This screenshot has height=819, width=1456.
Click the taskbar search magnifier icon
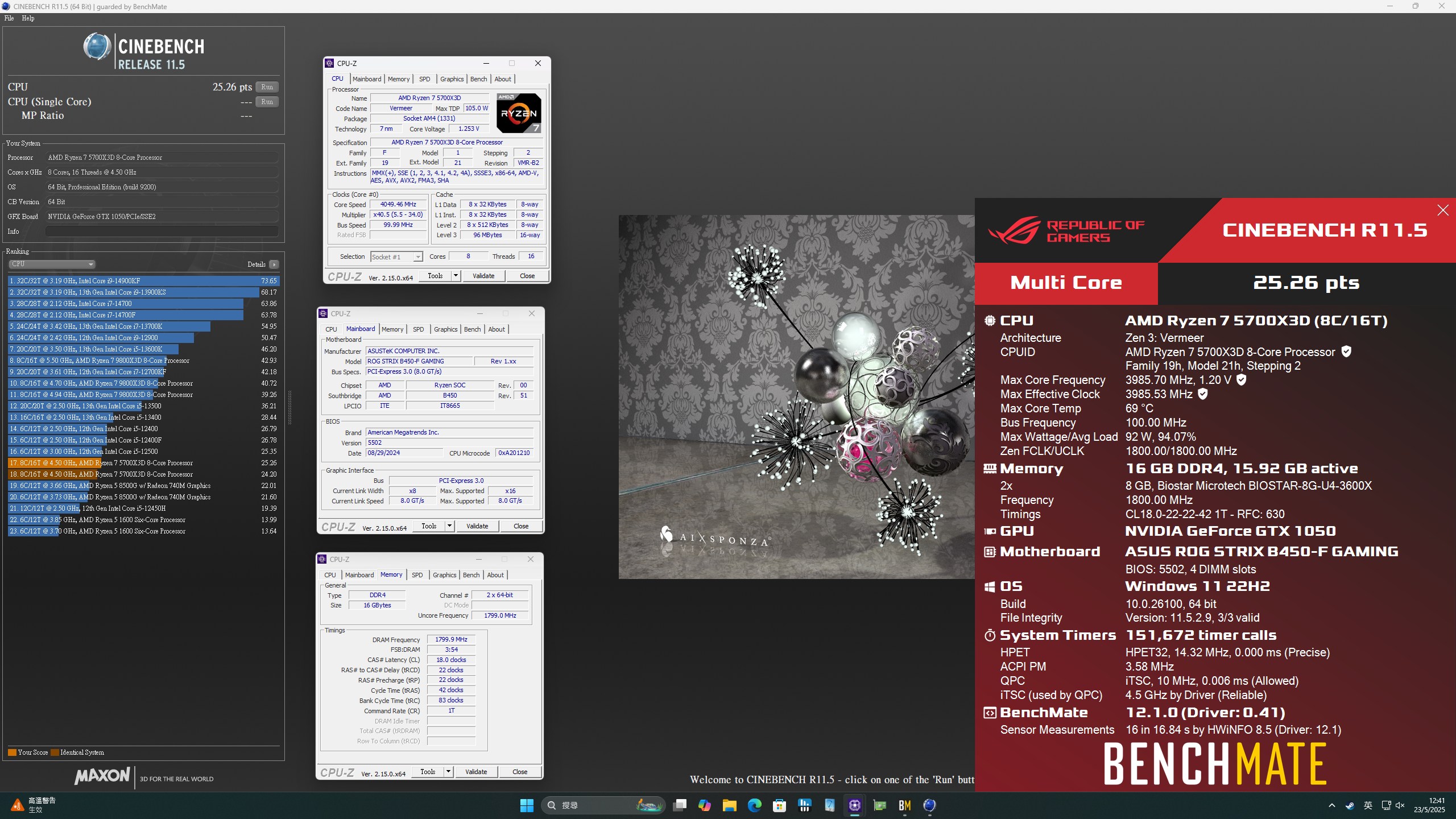(551, 805)
